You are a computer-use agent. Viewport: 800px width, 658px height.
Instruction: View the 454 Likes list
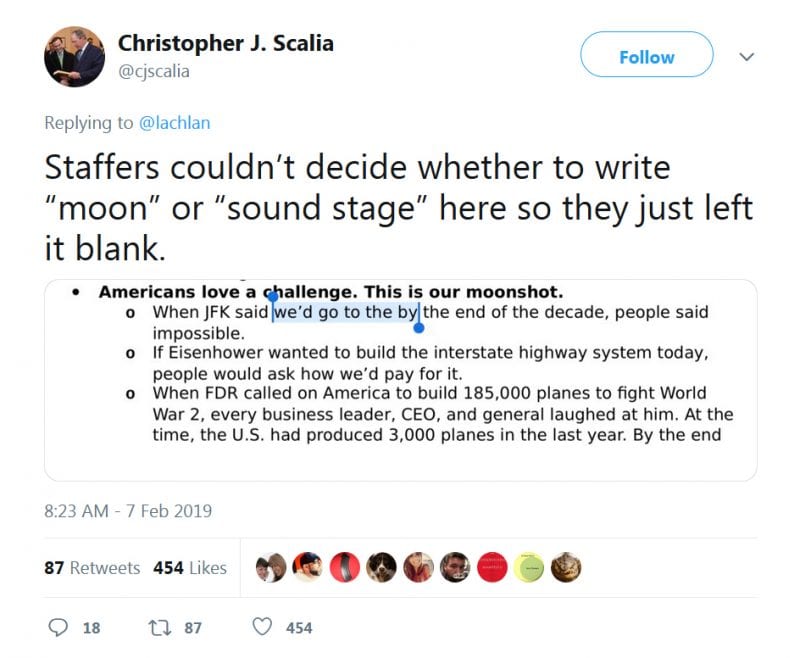click(x=190, y=567)
